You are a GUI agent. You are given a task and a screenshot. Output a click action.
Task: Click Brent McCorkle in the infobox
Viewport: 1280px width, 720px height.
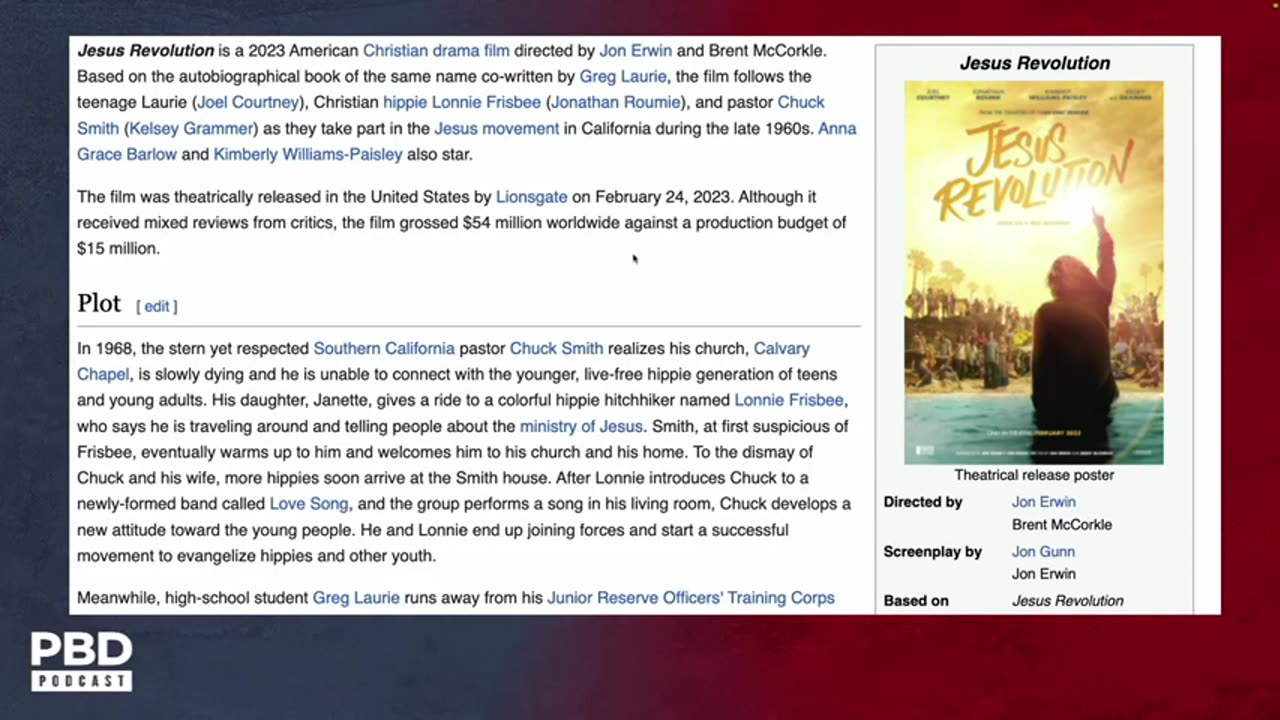pos(1062,524)
